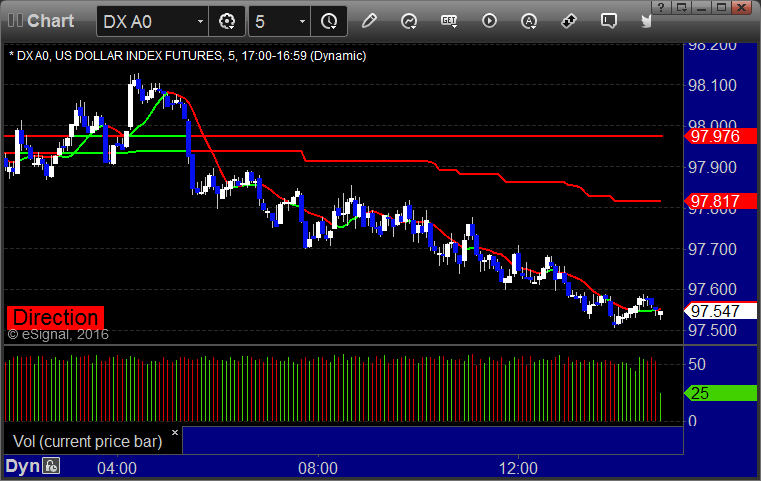
Task: Click the GET download icon
Action: tap(449, 21)
